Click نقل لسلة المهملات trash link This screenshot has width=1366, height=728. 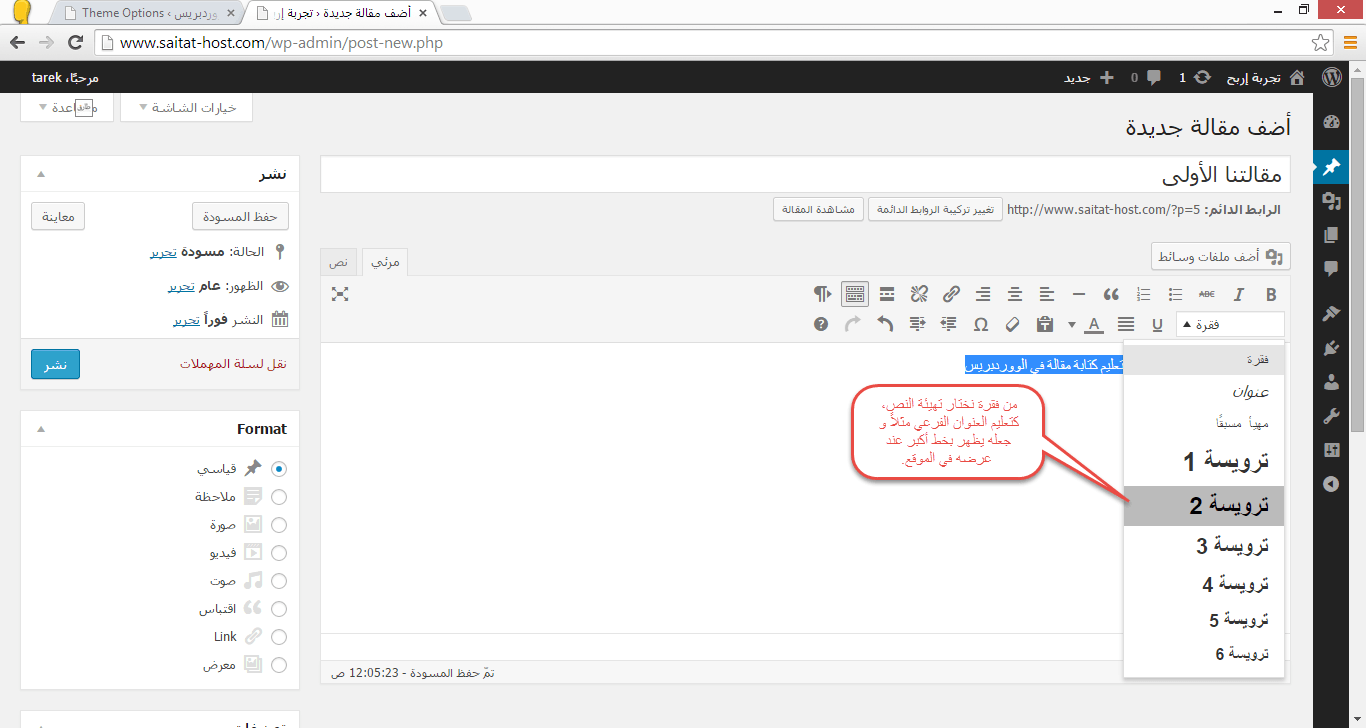[x=233, y=364]
